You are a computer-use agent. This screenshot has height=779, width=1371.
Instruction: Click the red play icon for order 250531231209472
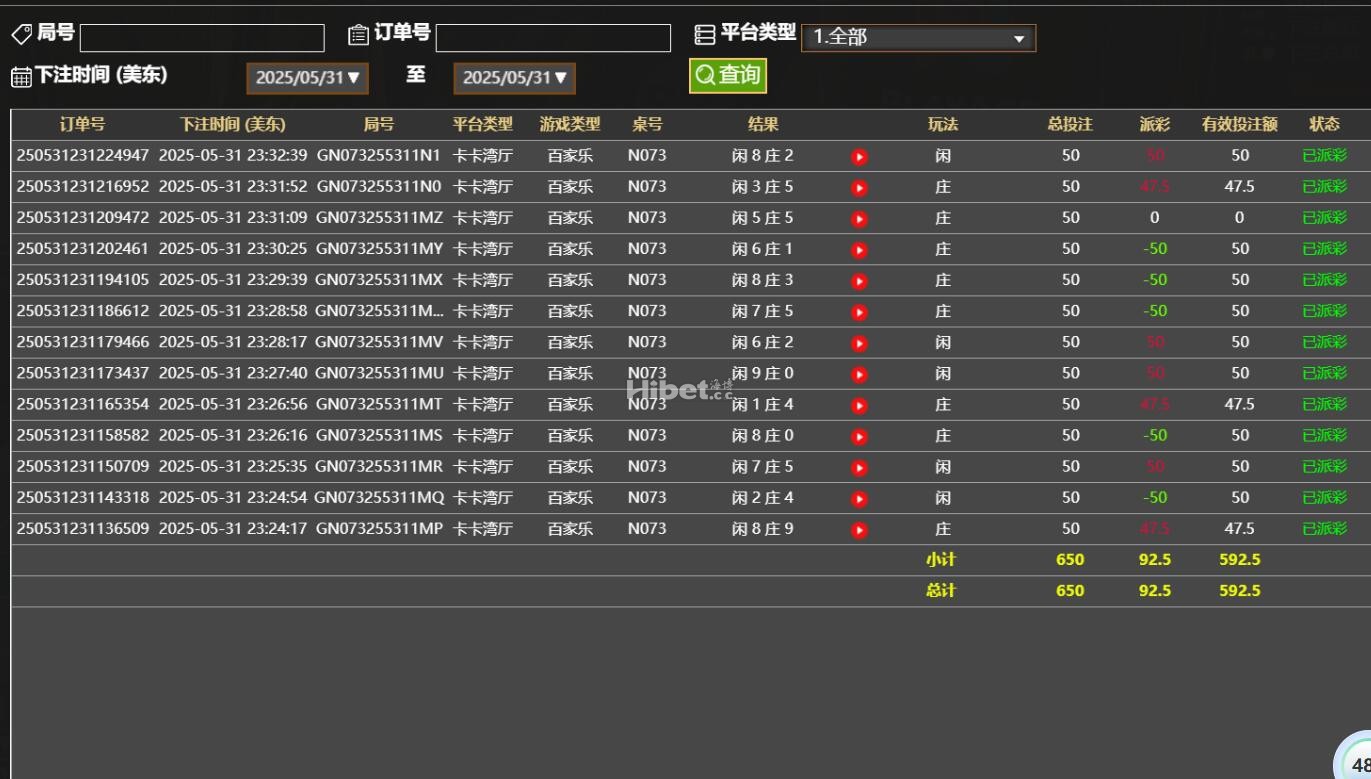coord(858,217)
